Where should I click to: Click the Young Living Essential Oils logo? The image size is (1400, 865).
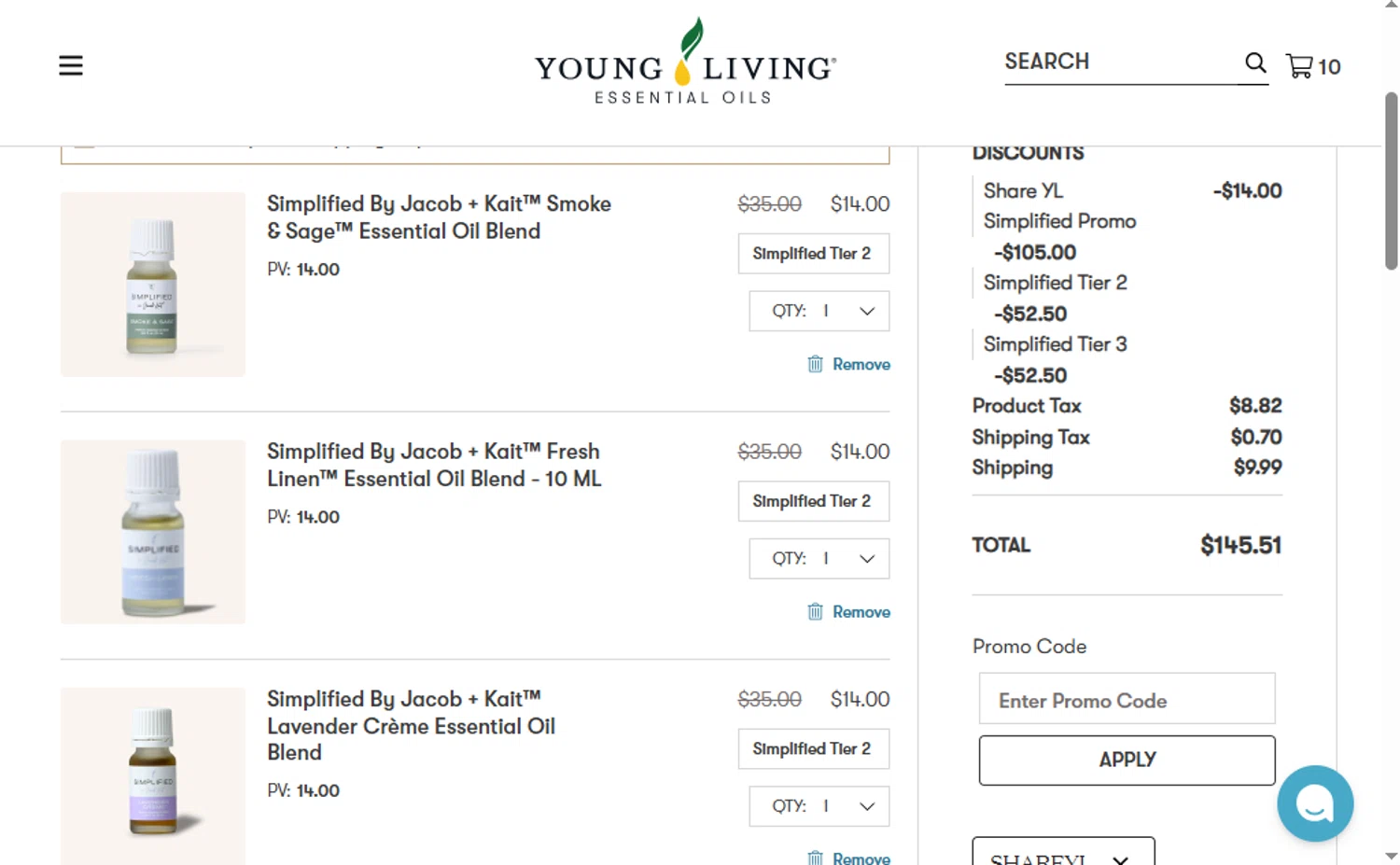click(685, 62)
